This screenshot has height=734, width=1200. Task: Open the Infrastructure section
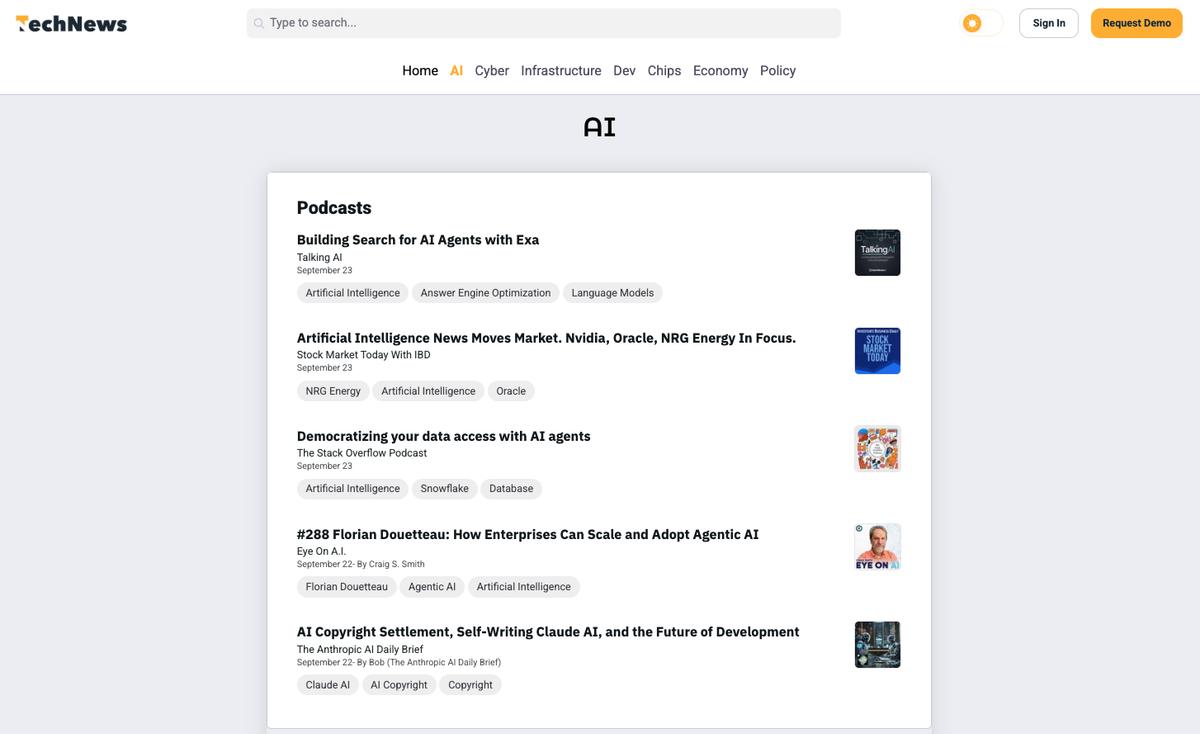561,70
